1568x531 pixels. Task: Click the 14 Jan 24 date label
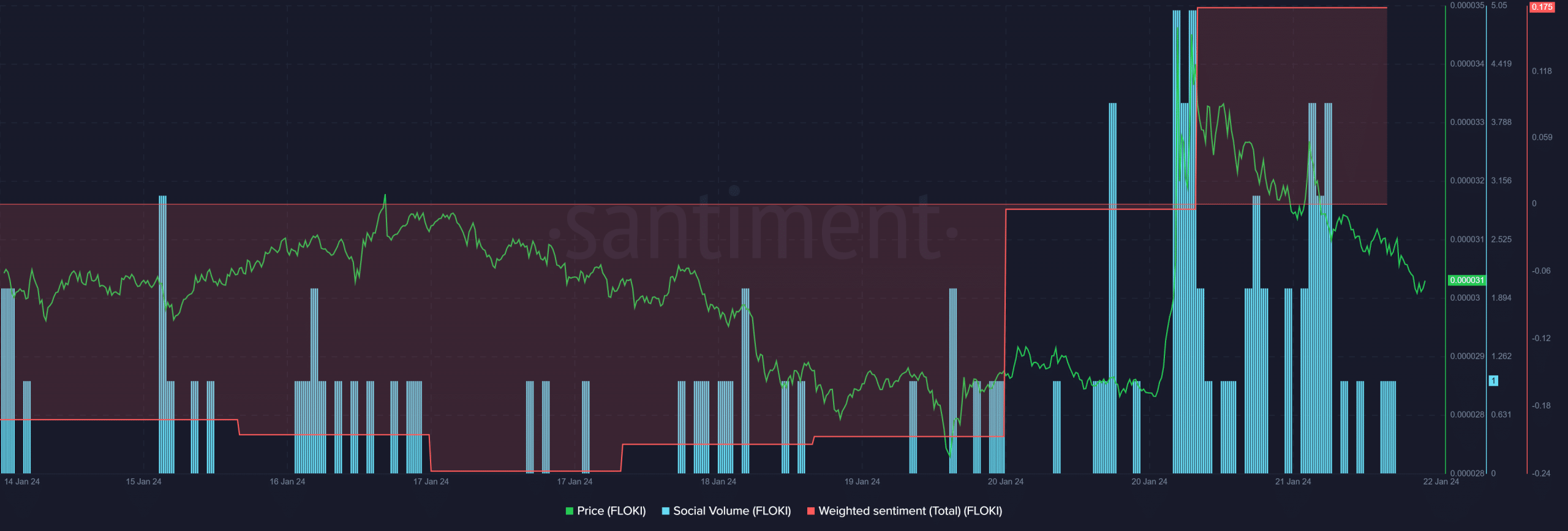point(22,481)
